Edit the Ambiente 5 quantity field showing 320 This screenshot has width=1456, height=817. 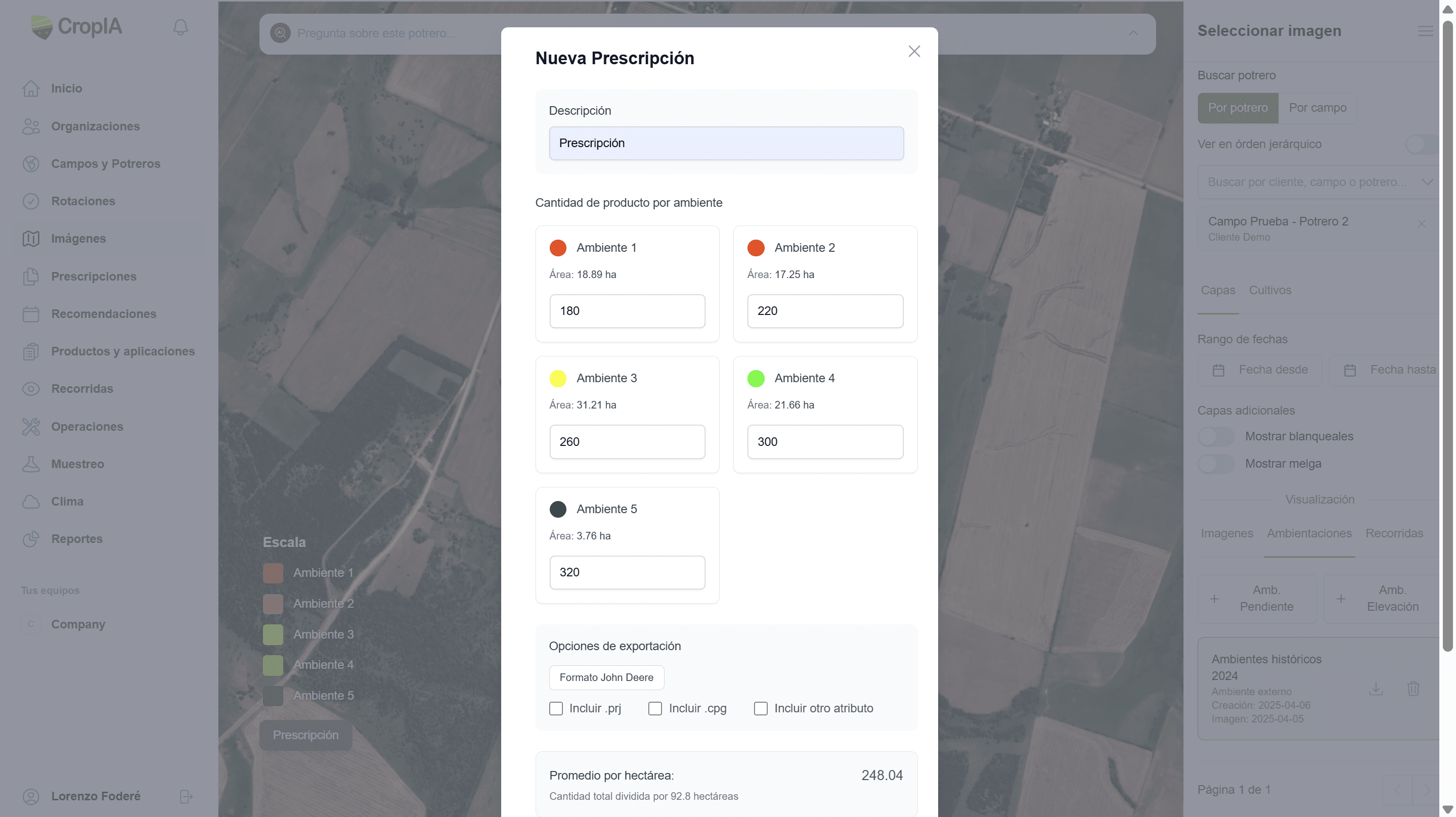pyautogui.click(x=627, y=572)
